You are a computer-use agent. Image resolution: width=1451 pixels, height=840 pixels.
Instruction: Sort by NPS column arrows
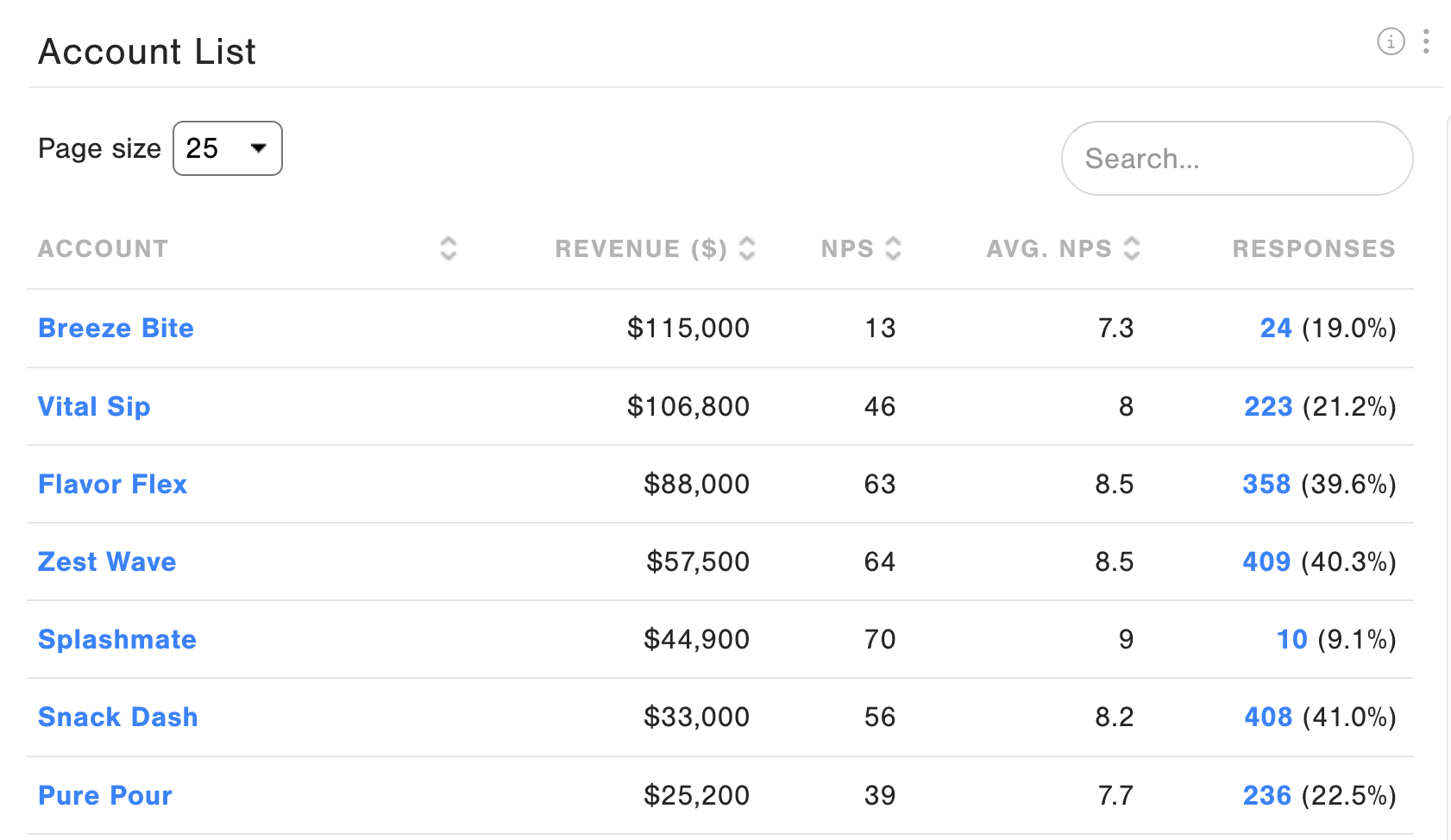[x=894, y=248]
